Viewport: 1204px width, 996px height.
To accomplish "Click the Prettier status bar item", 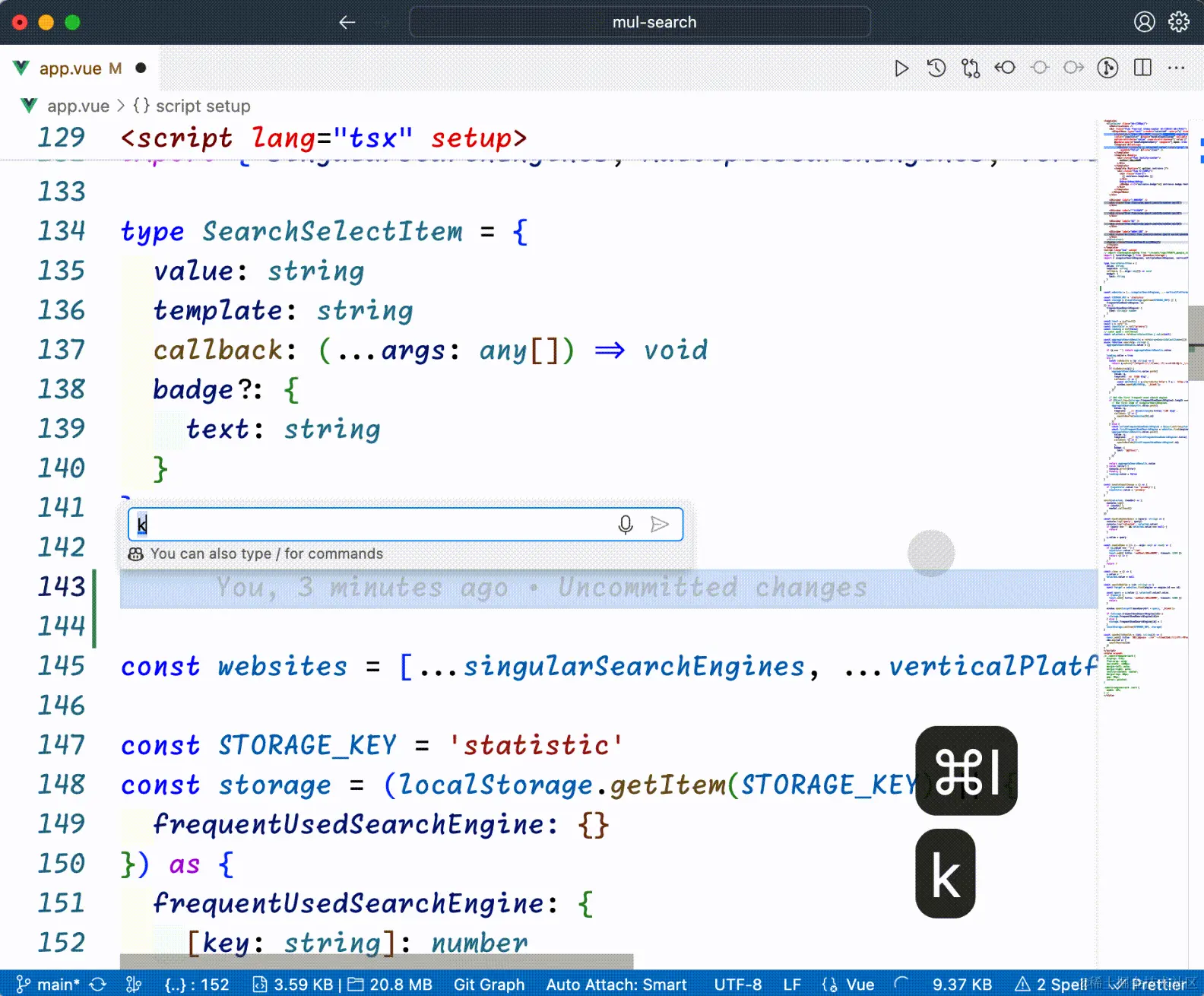I will [x=1148, y=985].
